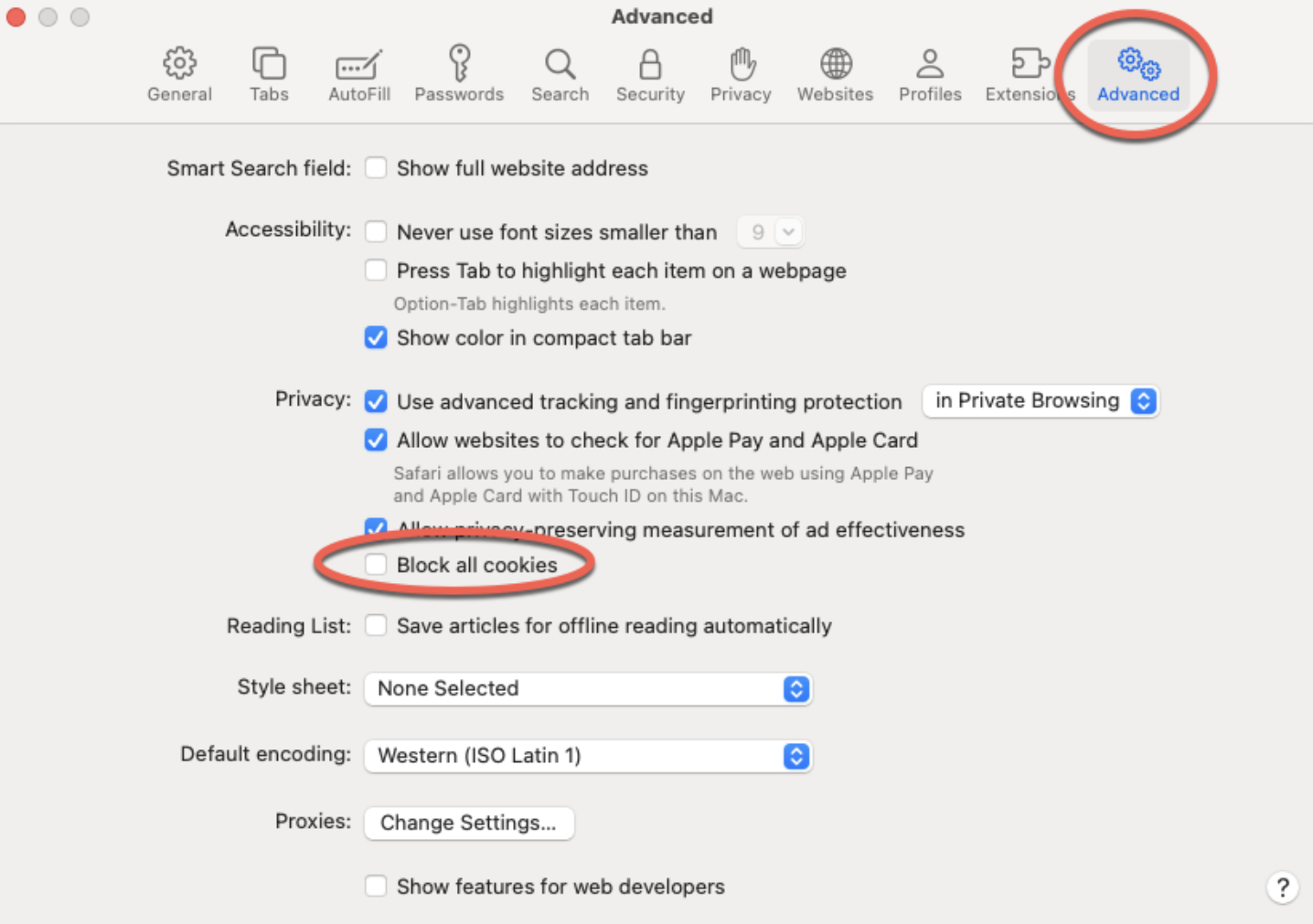Viewport: 1313px width, 924px height.
Task: Enable Block all cookies checkbox
Action: click(x=376, y=565)
